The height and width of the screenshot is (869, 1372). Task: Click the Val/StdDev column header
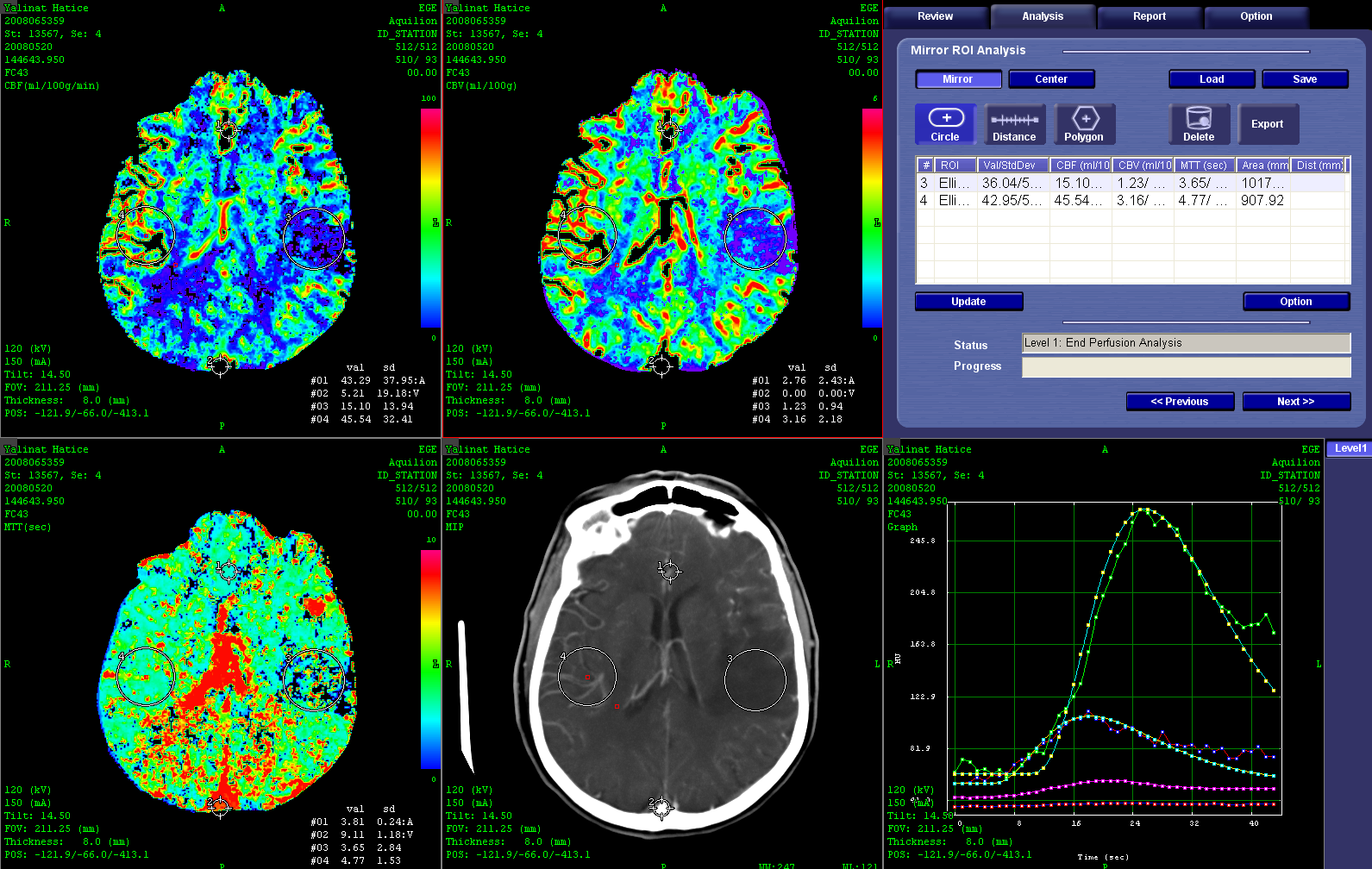click(1013, 165)
